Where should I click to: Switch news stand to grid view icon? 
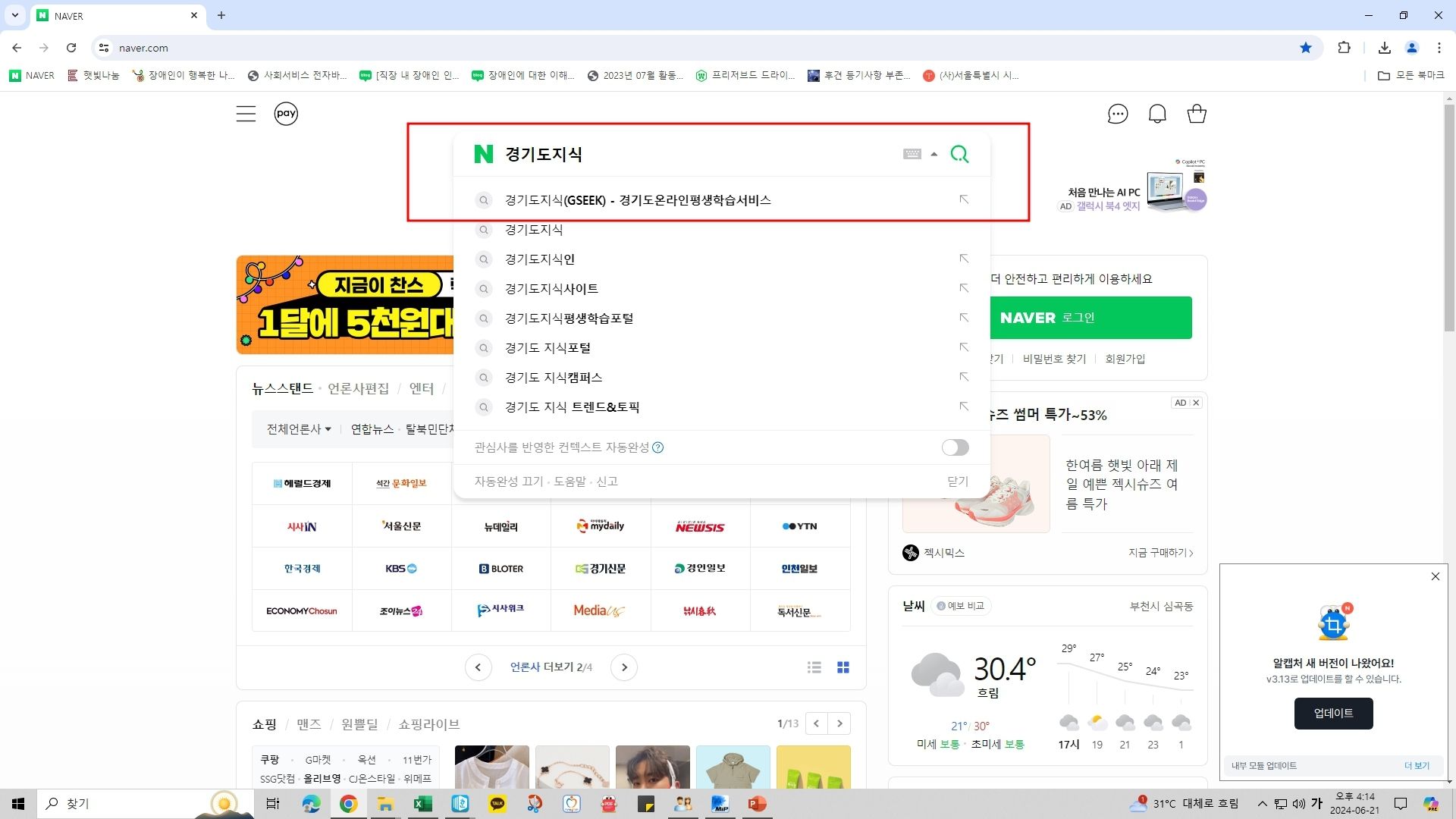(843, 667)
